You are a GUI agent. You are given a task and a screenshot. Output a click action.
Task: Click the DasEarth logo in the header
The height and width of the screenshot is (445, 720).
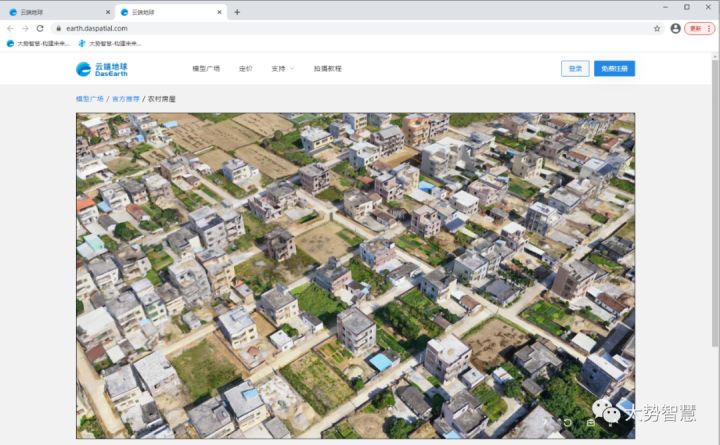point(102,69)
